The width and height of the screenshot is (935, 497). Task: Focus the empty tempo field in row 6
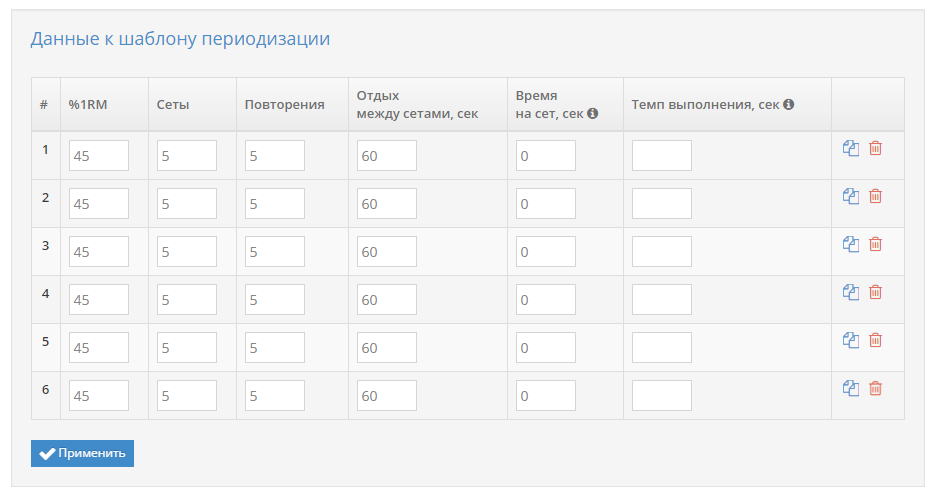662,396
